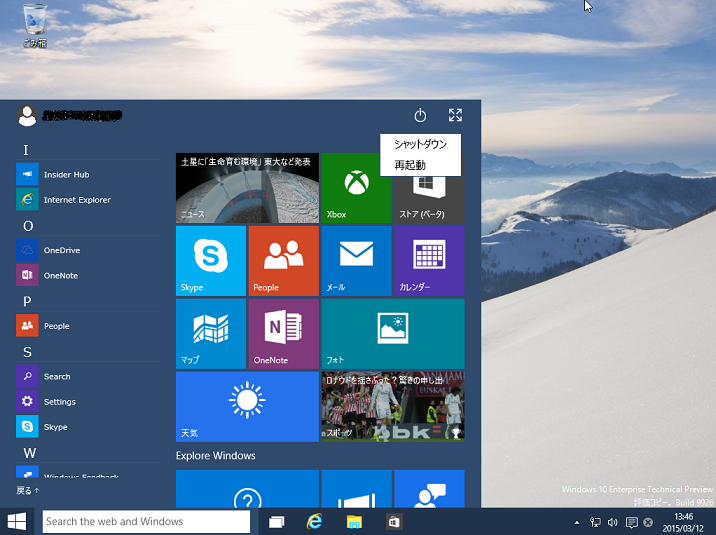Image resolution: width=716 pixels, height=535 pixels.
Task: Open the スポーツ sports tile
Action: tap(393, 406)
